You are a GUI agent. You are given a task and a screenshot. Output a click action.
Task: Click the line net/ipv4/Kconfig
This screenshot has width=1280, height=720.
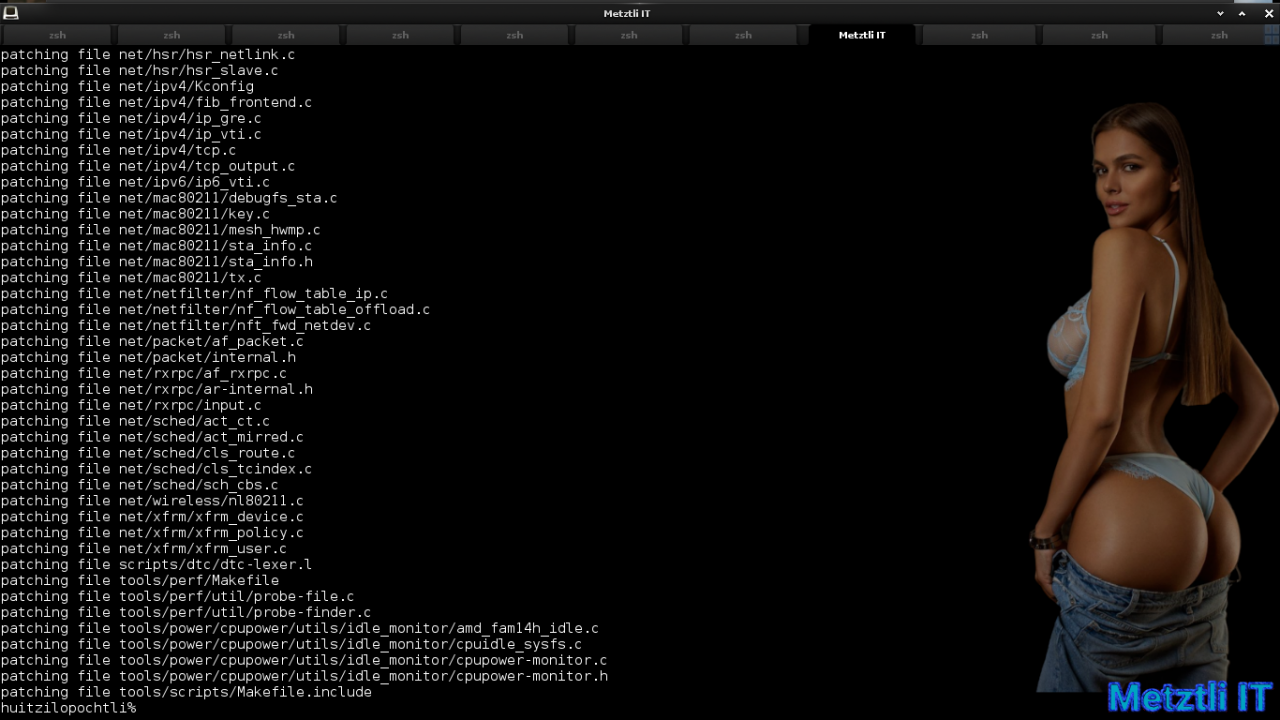pos(127,86)
